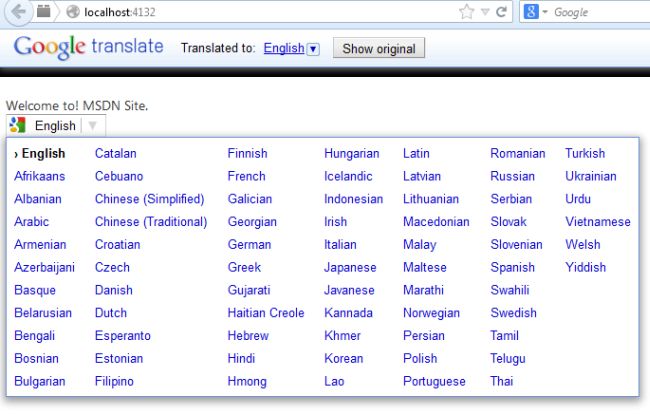Click the Show original button
Screen dimensions: 650x415
(x=379, y=49)
